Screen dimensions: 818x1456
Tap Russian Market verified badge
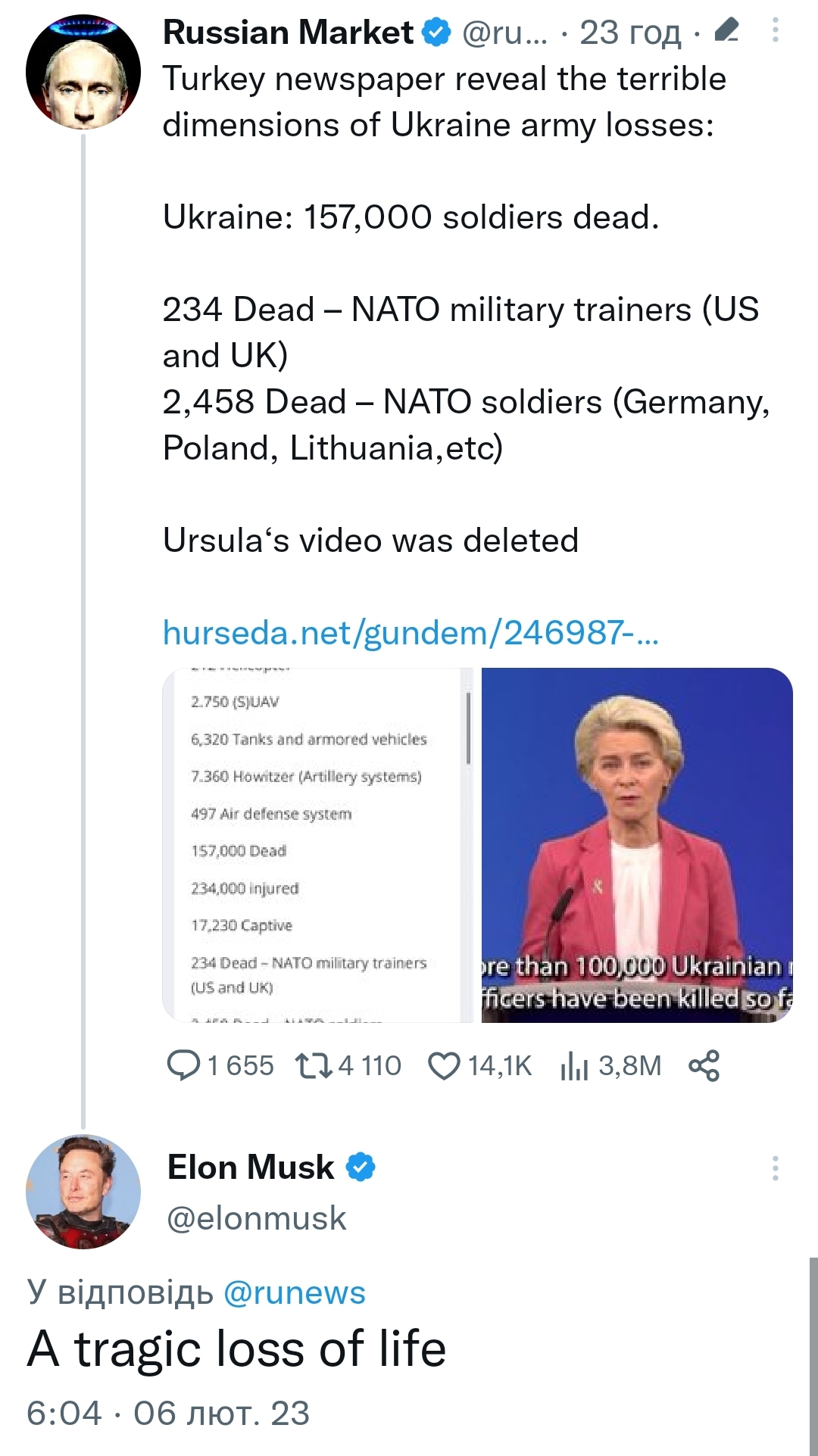tap(436, 33)
